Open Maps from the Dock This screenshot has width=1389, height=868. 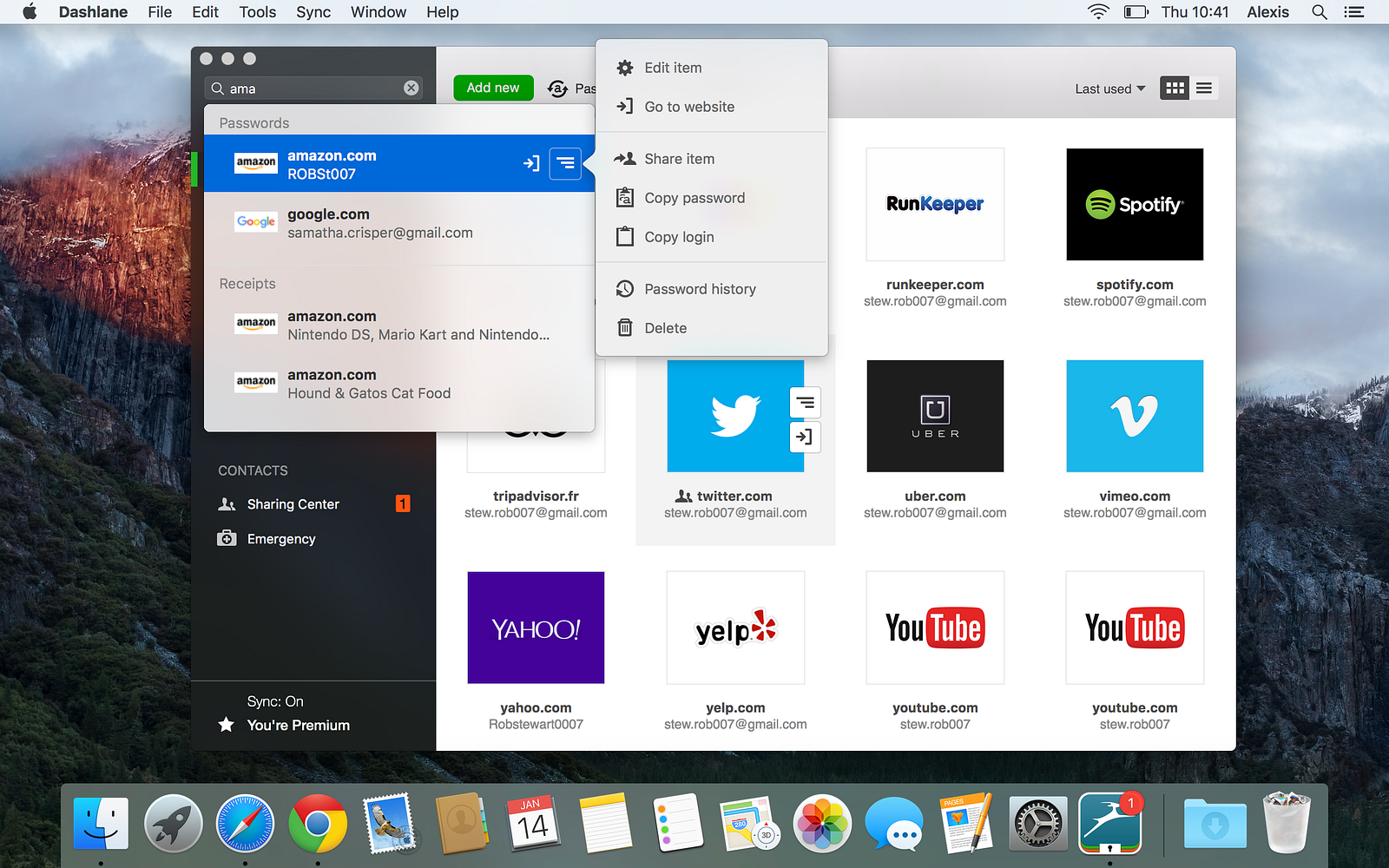click(x=750, y=823)
